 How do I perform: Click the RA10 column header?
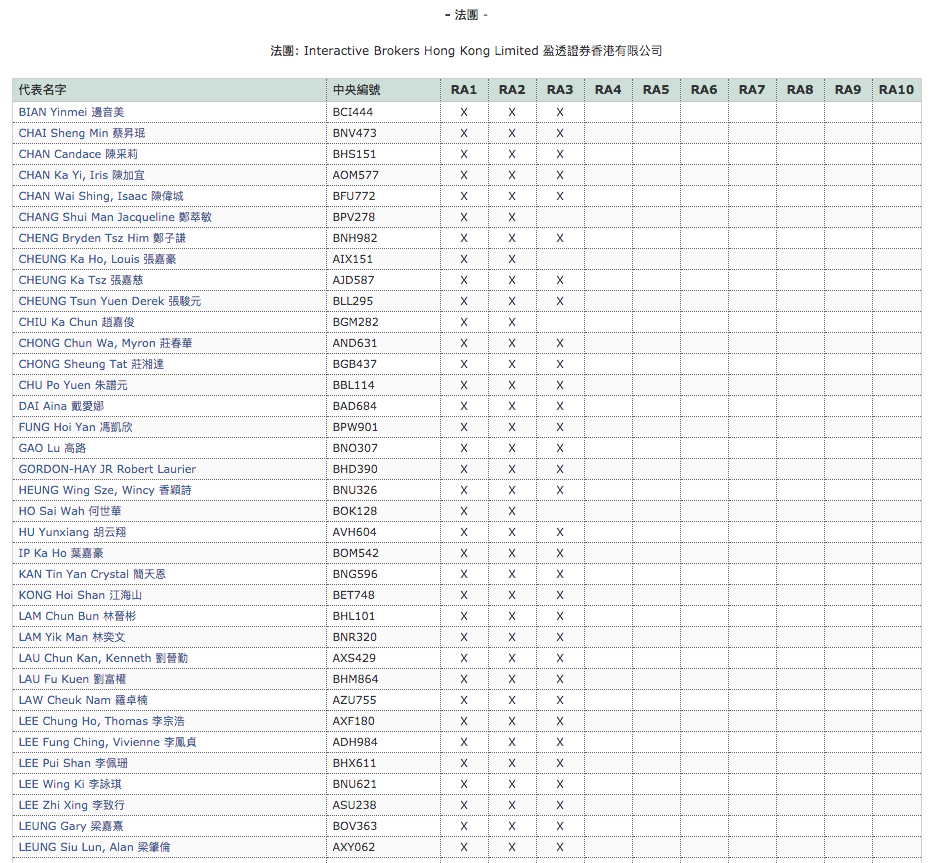pyautogui.click(x=896, y=90)
